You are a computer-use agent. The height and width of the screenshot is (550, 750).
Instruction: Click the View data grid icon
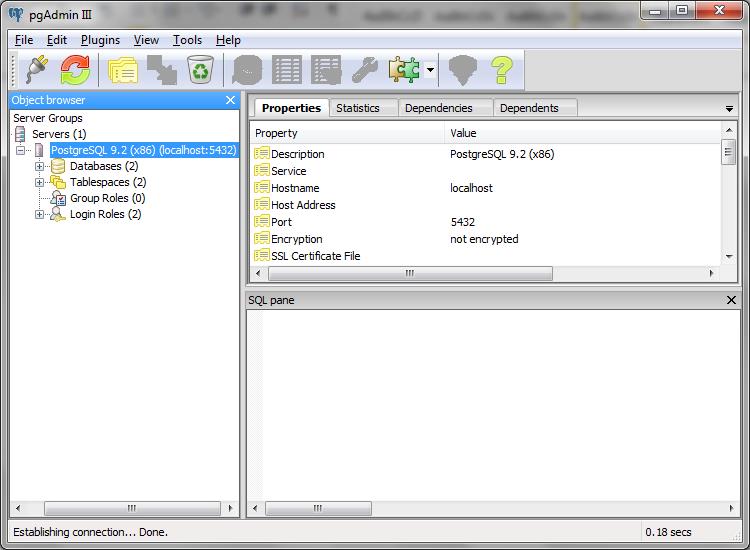[287, 70]
